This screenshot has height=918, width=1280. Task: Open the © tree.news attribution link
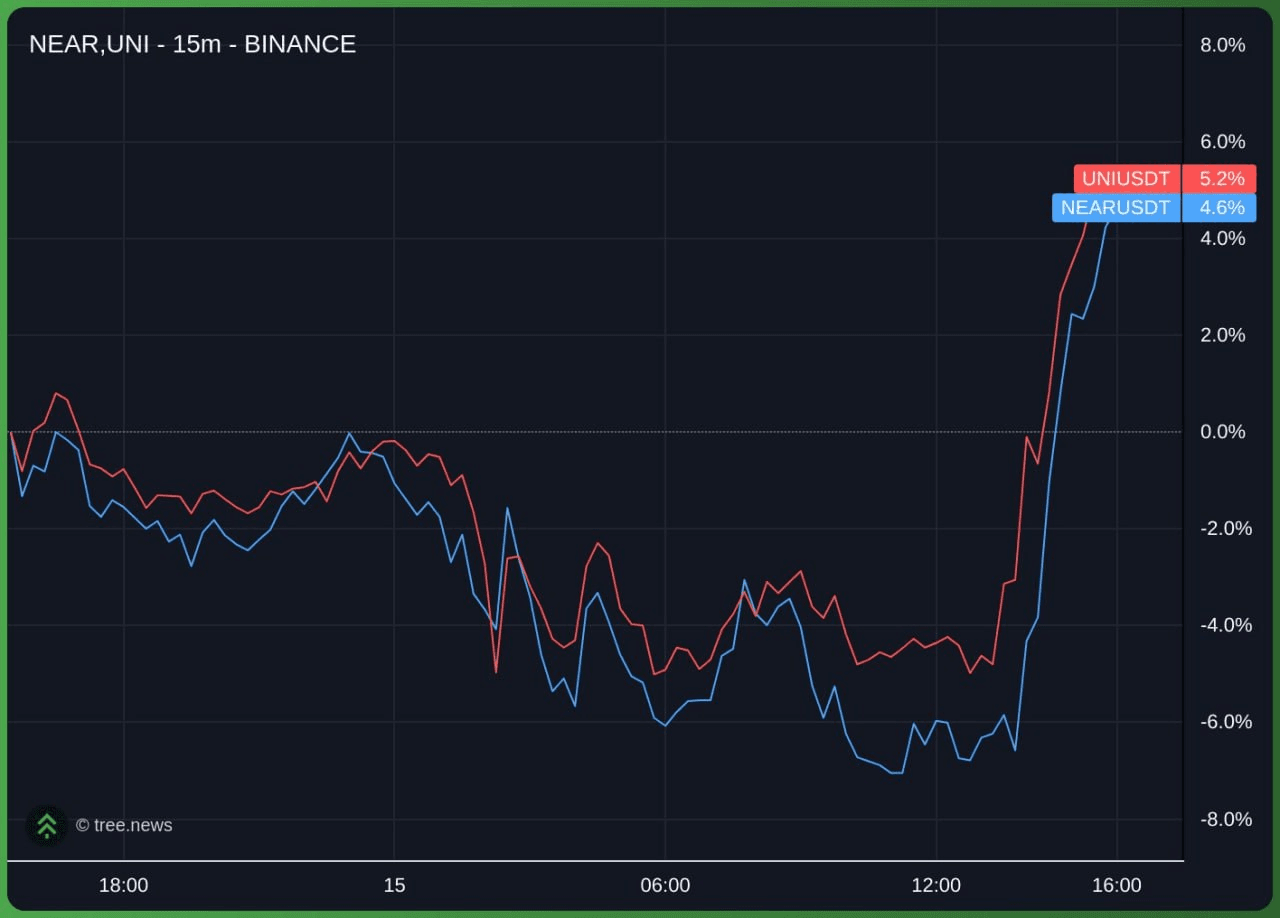point(124,825)
